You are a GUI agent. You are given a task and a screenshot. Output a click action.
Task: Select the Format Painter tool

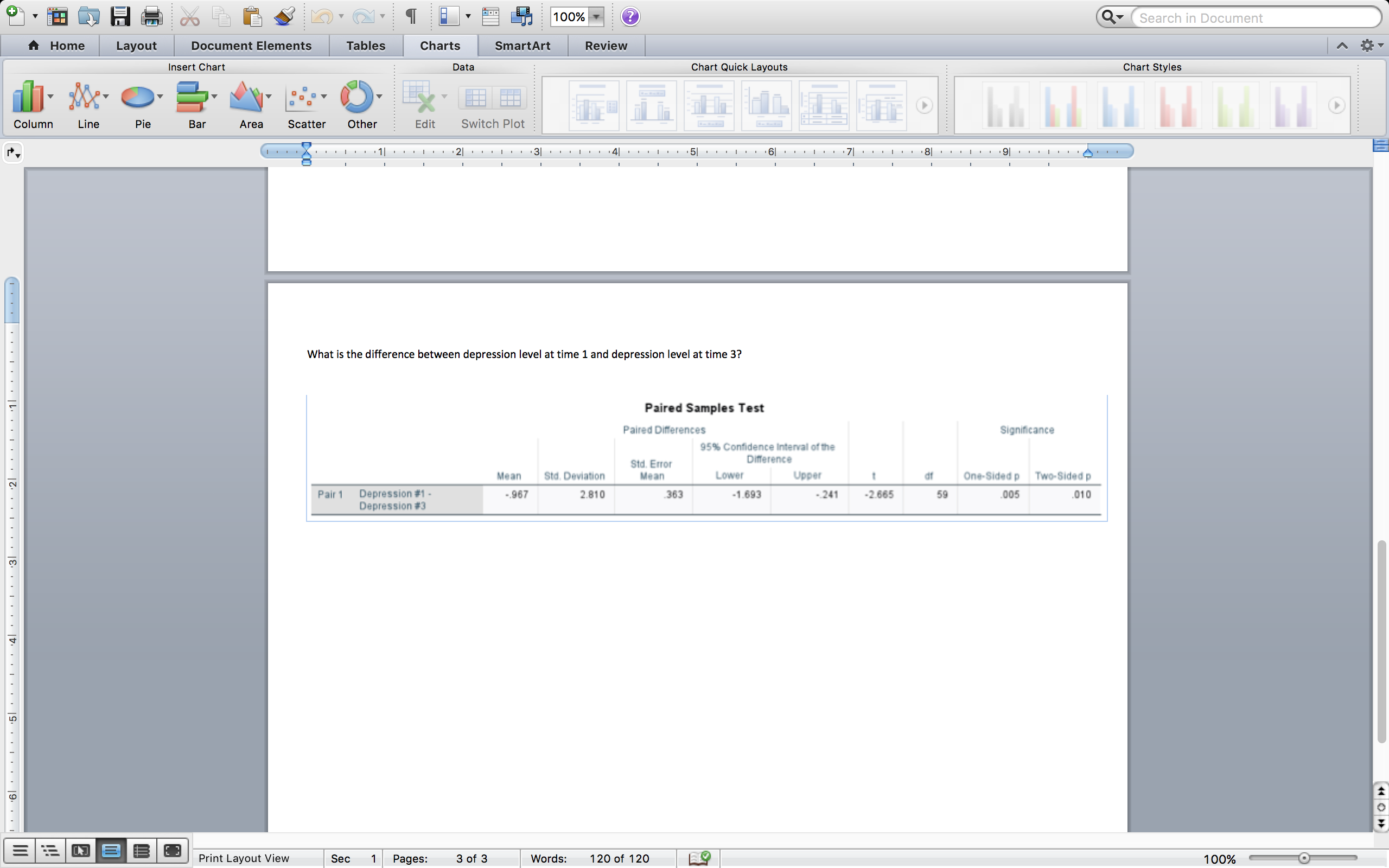(284, 16)
